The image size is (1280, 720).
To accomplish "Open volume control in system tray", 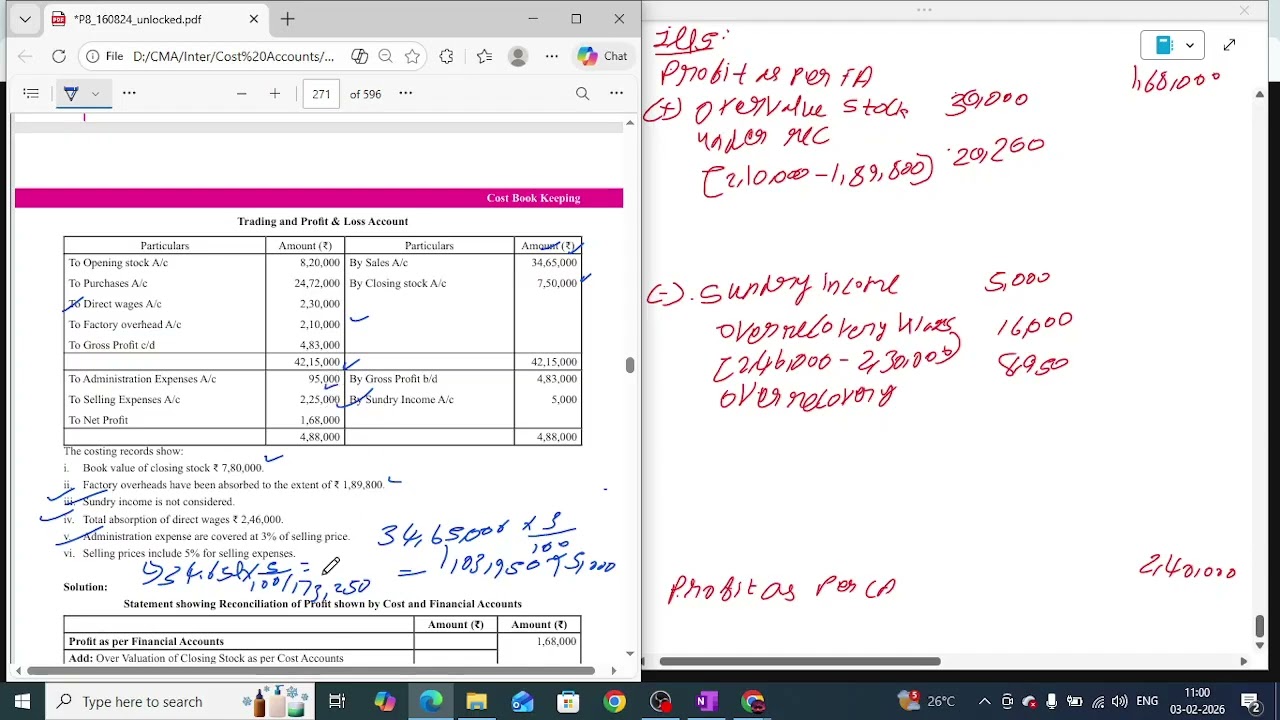I will pyautogui.click(x=1119, y=701).
